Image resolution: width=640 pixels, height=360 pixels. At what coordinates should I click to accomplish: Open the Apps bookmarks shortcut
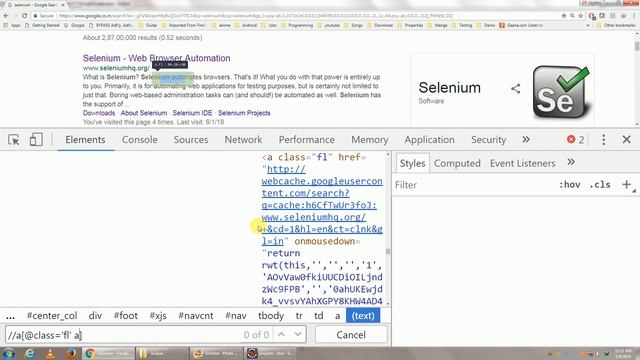[x=12, y=25]
